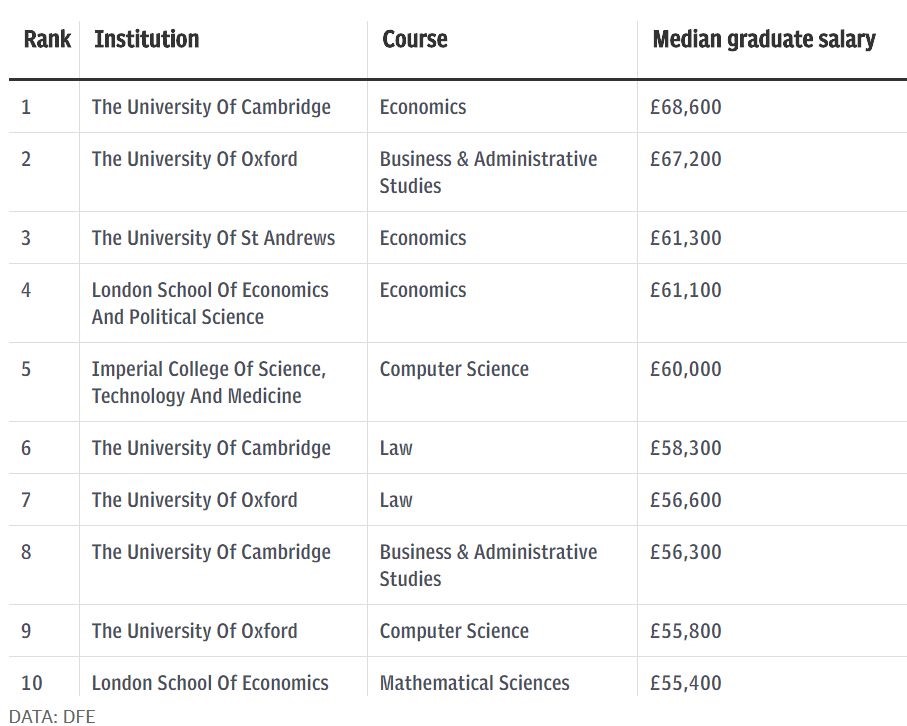
Task: Select Imperial College Of Science, Technology And Medicine
Action: click(x=208, y=382)
